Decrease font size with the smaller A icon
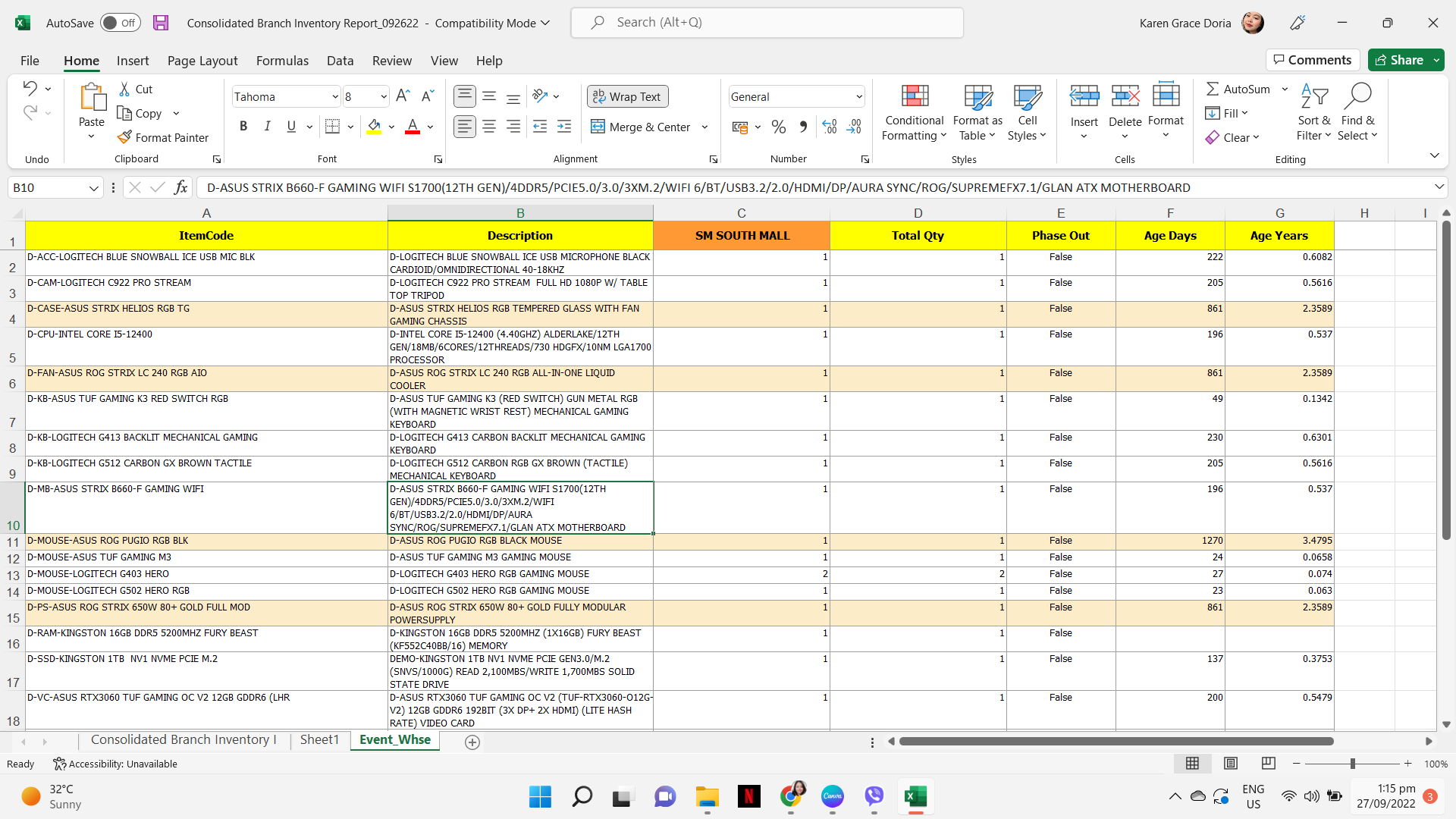The image size is (1456, 819). [427, 96]
